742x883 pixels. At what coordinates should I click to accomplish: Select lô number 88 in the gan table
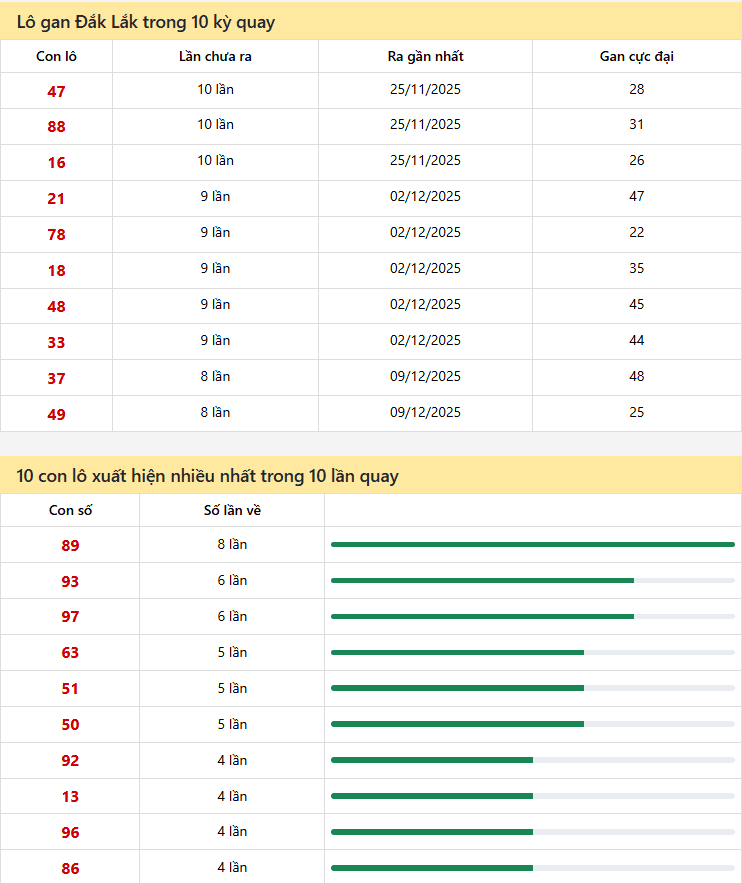coord(56,127)
